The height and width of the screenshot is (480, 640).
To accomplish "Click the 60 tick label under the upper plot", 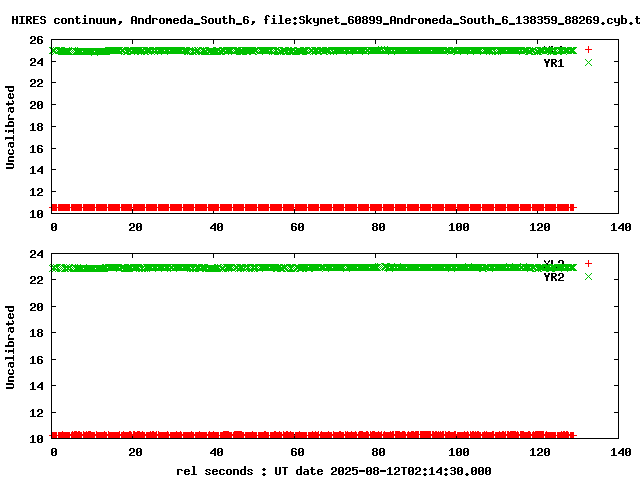I will [x=297, y=227].
